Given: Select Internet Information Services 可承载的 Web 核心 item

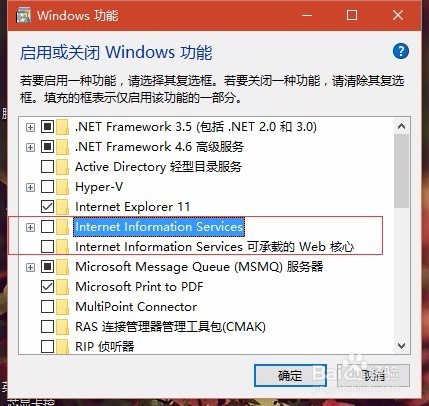Looking at the screenshot, I should click(214, 247).
